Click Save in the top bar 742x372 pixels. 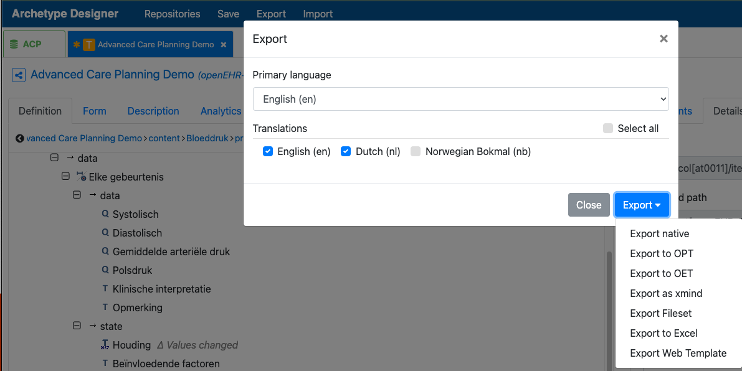click(228, 14)
